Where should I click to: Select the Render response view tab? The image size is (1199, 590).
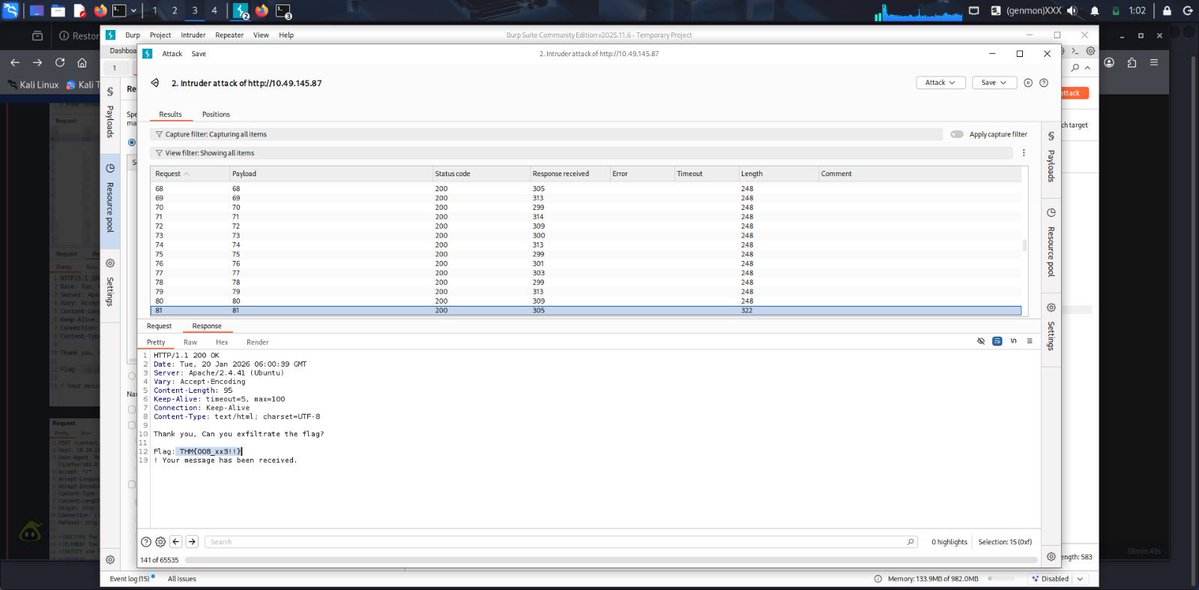tap(258, 342)
